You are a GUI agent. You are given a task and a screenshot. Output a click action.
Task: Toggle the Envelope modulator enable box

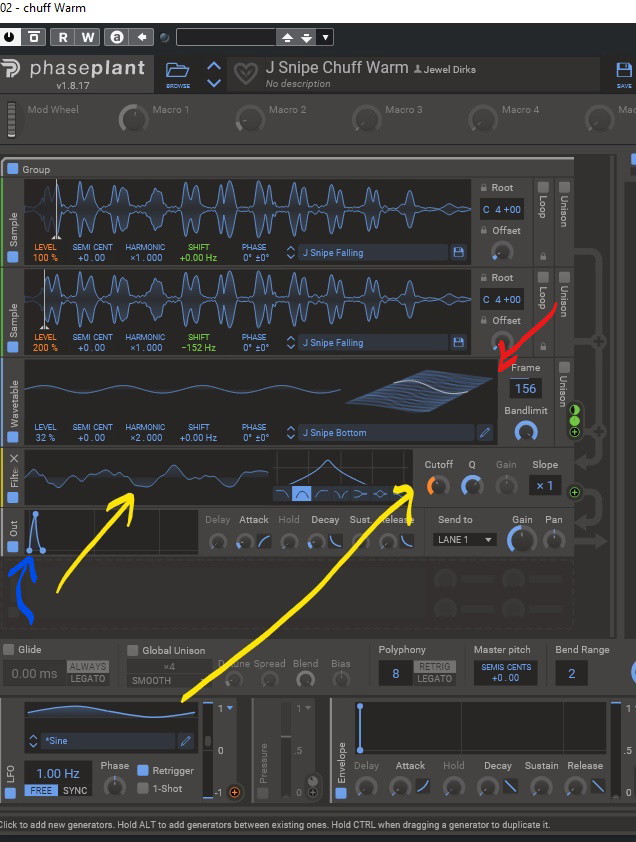coord(341,793)
